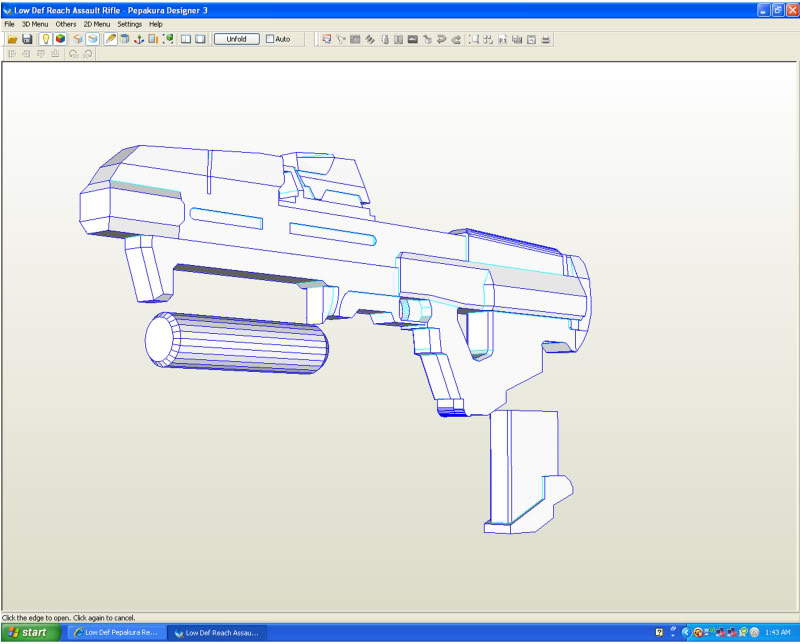Click the dashed-rectangle selection icon in 2D toolbar

pyautogui.click(x=474, y=39)
